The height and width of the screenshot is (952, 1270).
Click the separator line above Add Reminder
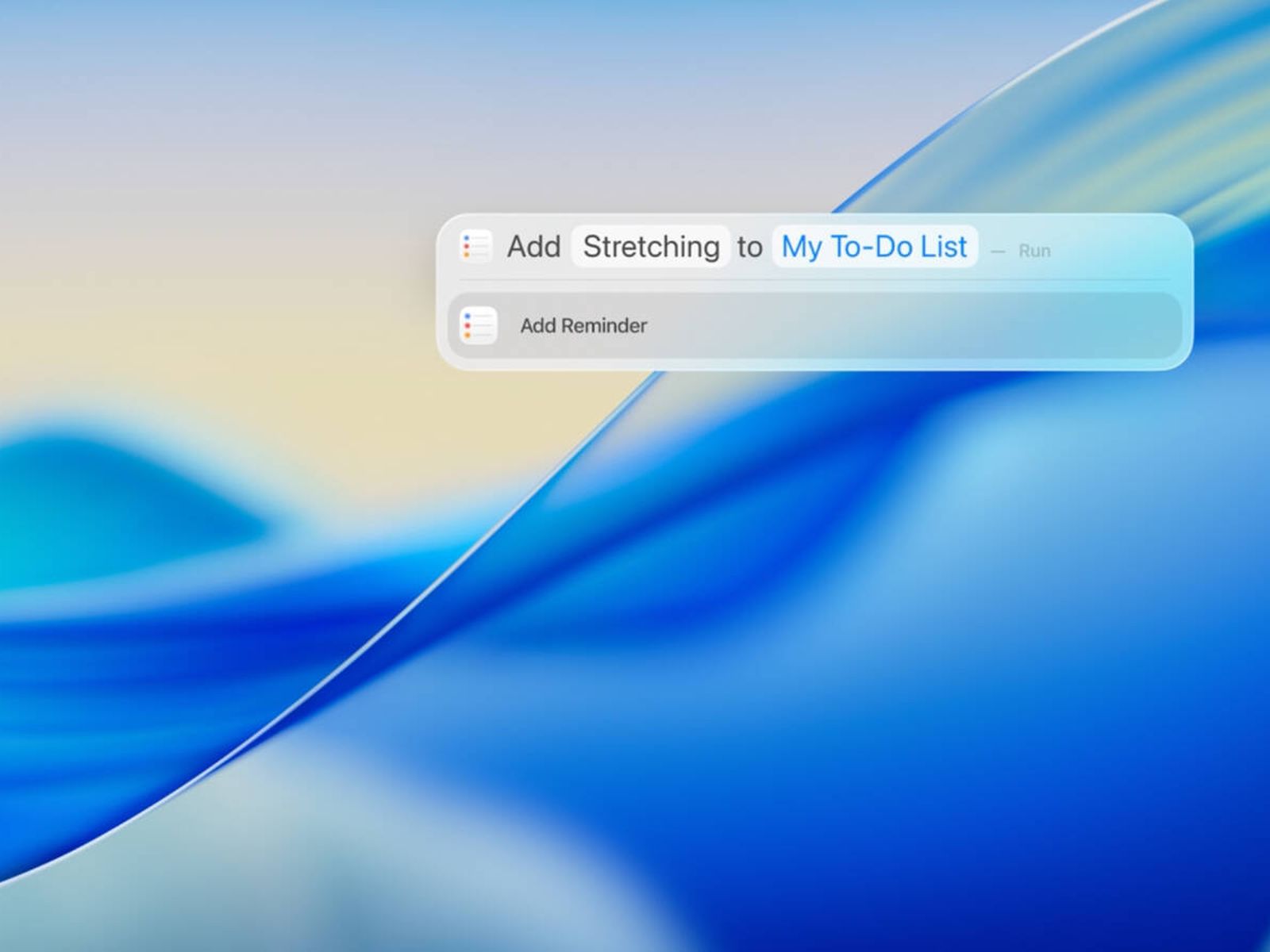click(814, 280)
